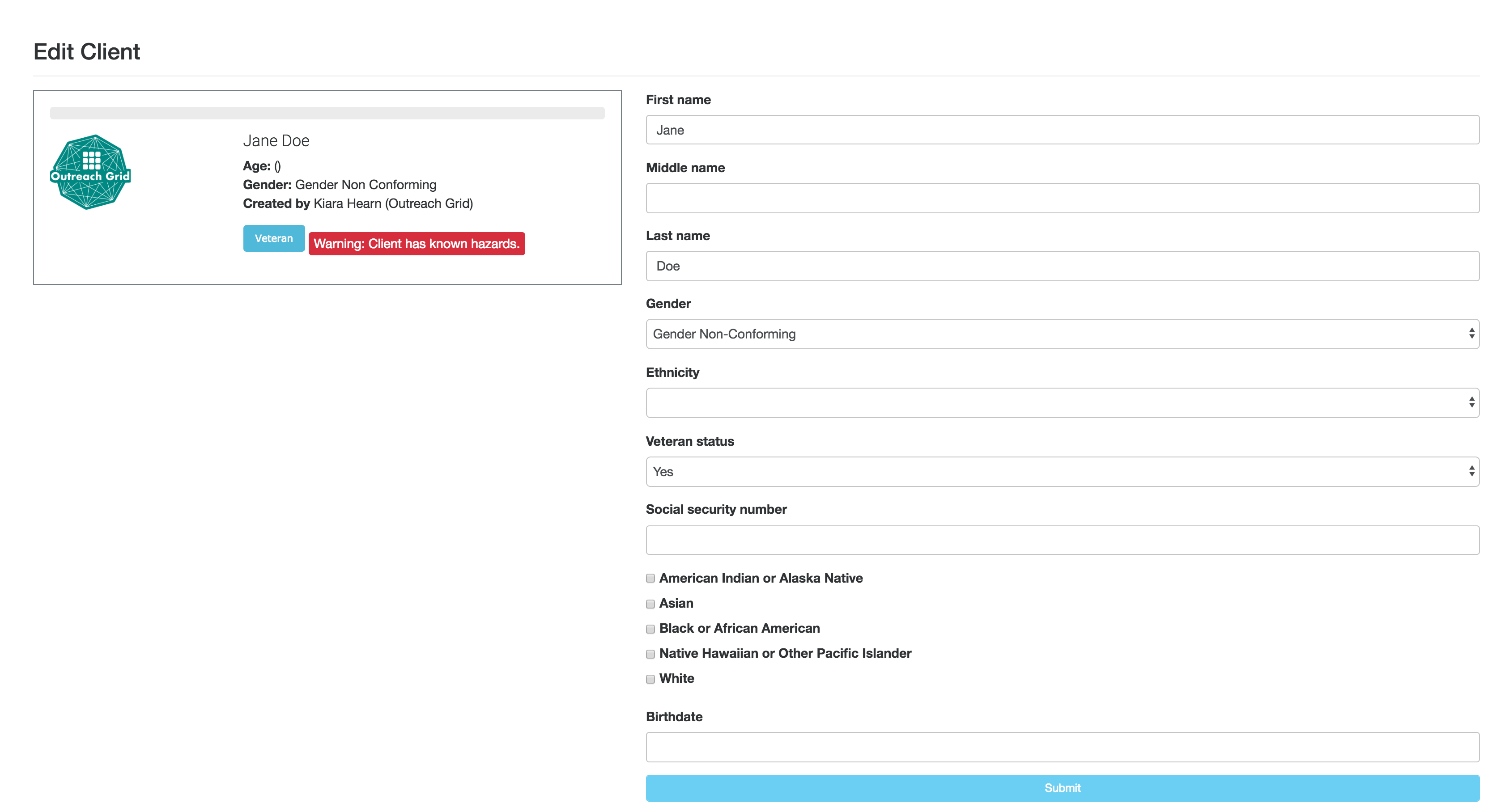Click into the First name field
The width and height of the screenshot is (1505, 812).
click(x=1062, y=130)
